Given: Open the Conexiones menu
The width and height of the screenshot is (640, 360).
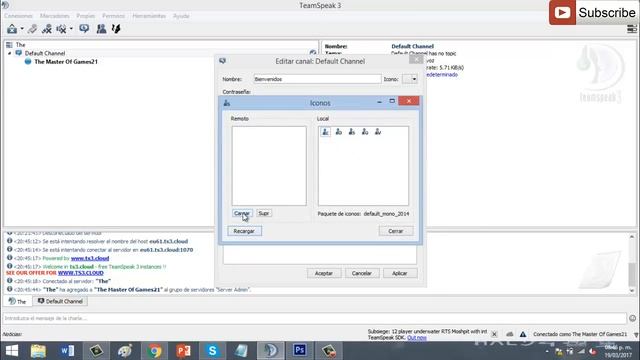Looking at the screenshot, I should tap(18, 16).
